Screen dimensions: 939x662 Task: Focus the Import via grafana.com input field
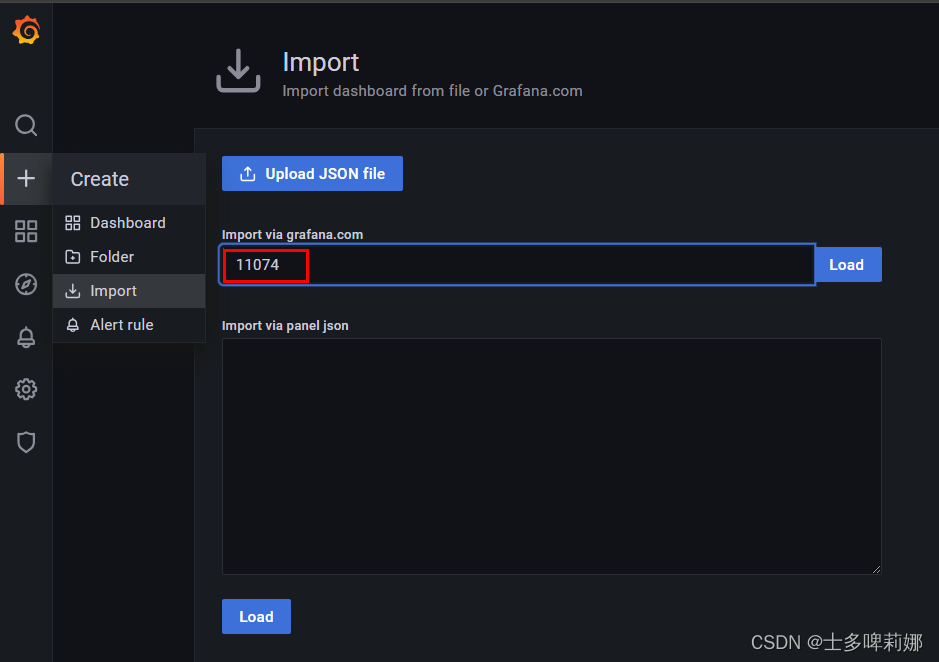pos(517,265)
